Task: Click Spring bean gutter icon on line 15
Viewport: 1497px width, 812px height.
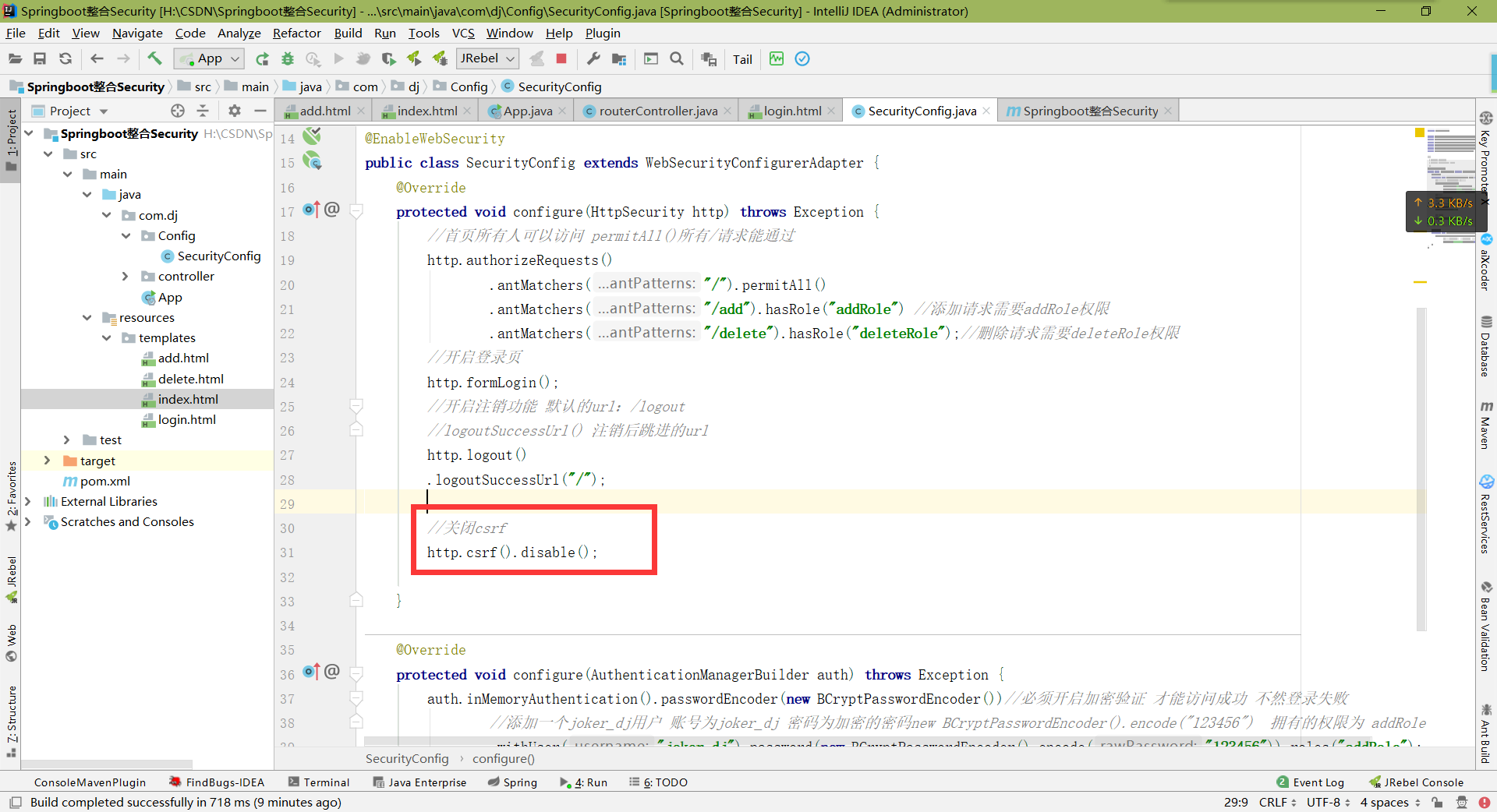Action: pyautogui.click(x=312, y=161)
